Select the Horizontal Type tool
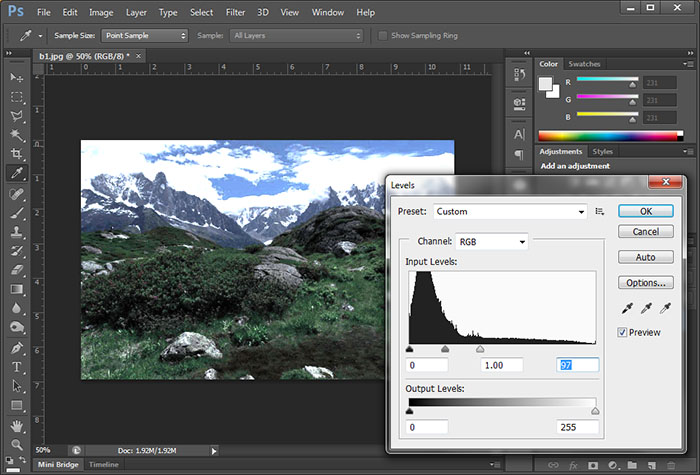The height and width of the screenshot is (475, 700). [x=17, y=366]
